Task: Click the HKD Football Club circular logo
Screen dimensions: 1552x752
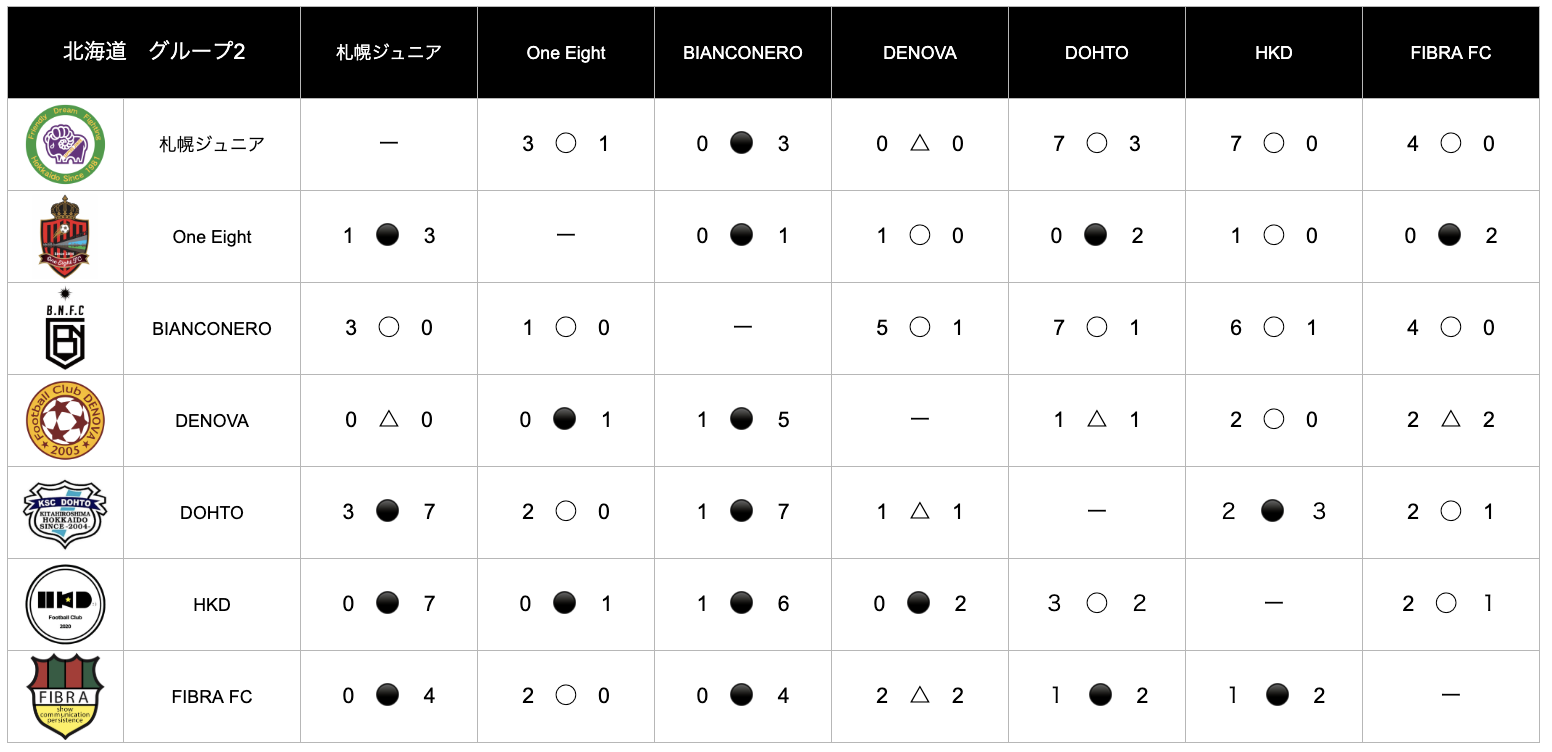Action: pyautogui.click(x=65, y=604)
